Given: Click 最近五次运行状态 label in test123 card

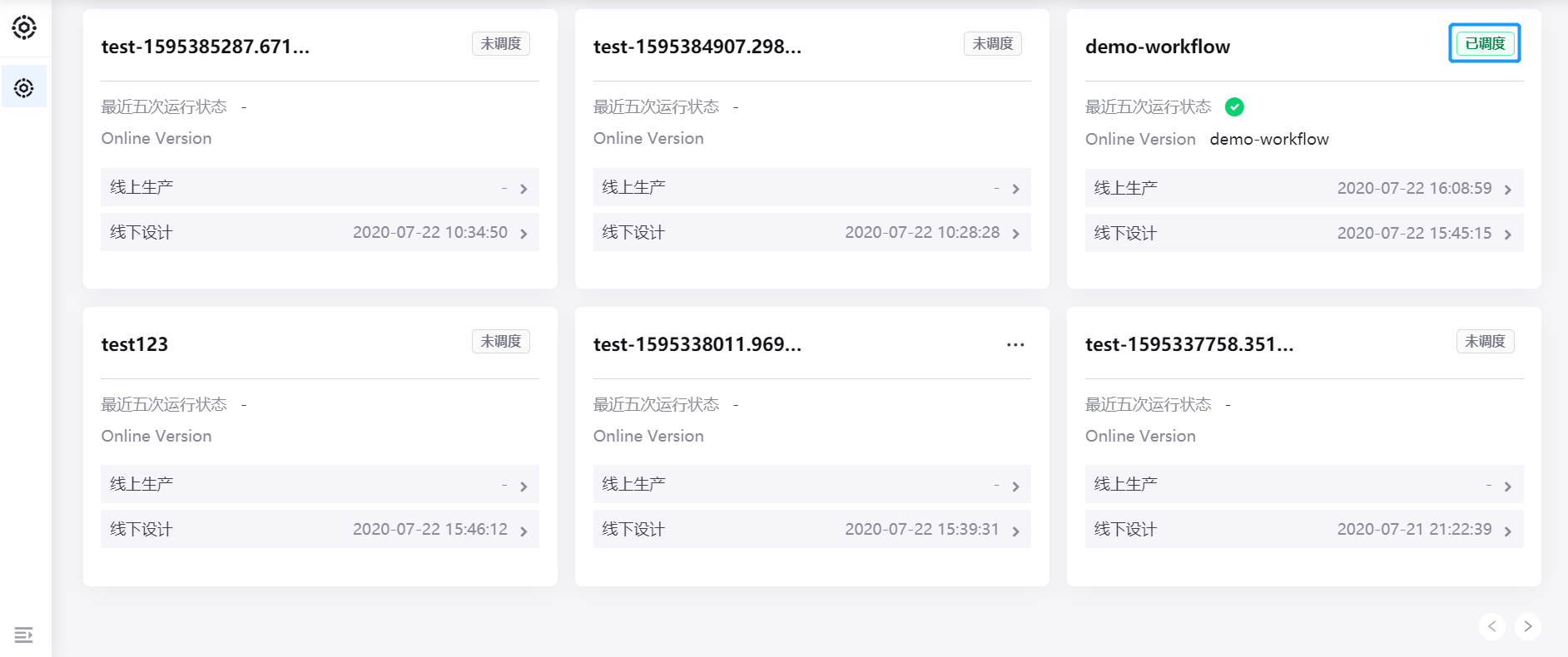Looking at the screenshot, I should click(x=164, y=404).
